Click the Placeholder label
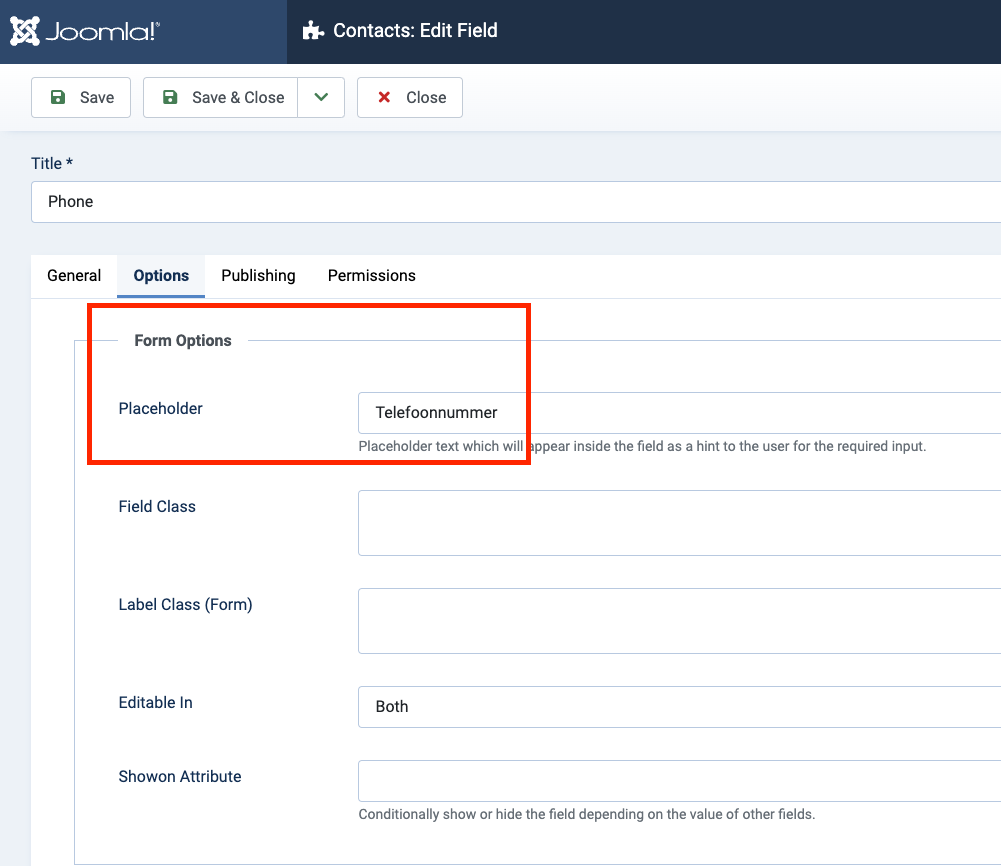 pos(160,409)
